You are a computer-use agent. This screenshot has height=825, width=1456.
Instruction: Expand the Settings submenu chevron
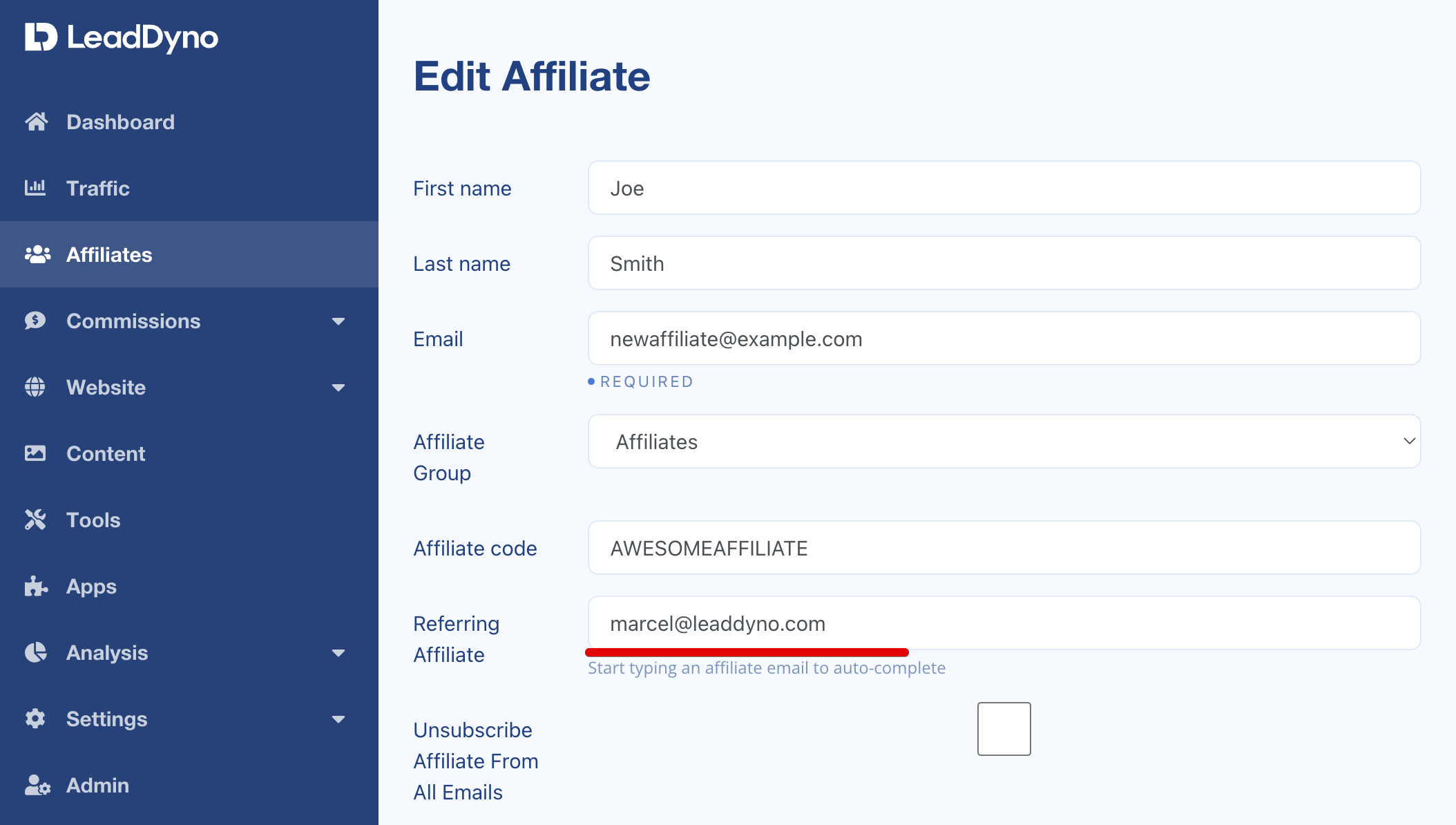pyautogui.click(x=338, y=719)
